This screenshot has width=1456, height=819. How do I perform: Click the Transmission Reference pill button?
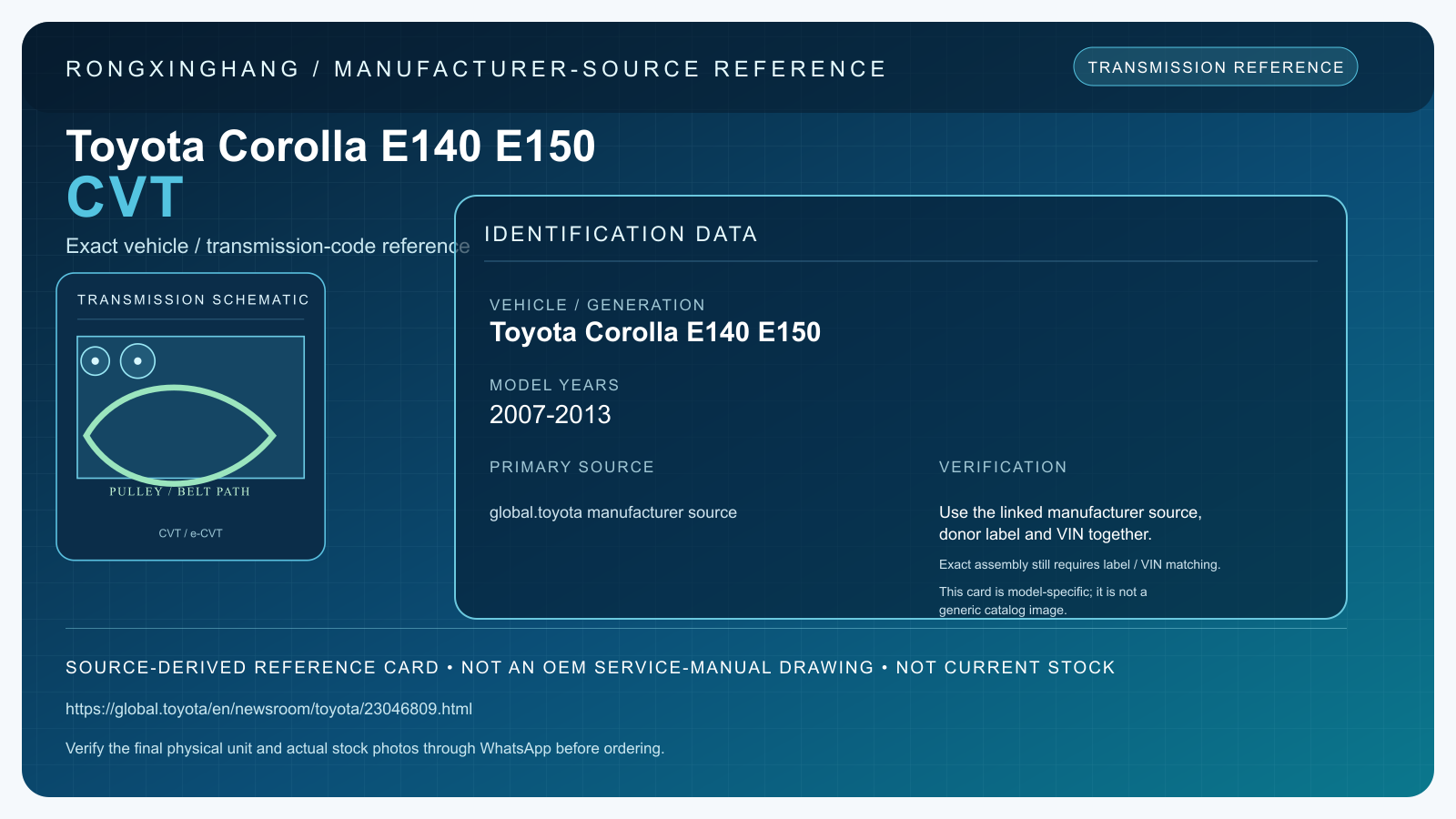1215,67
